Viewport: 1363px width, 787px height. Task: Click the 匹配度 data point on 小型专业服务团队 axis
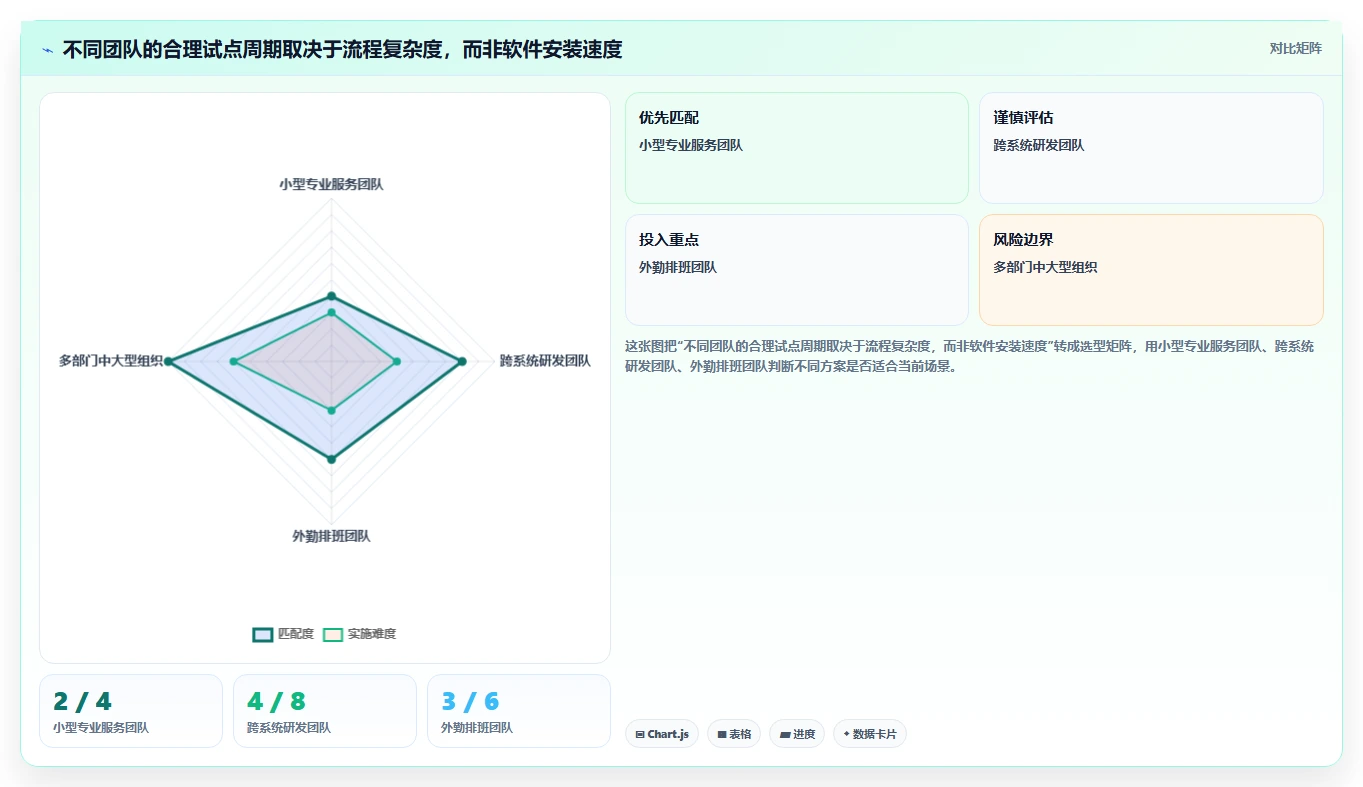click(331, 296)
